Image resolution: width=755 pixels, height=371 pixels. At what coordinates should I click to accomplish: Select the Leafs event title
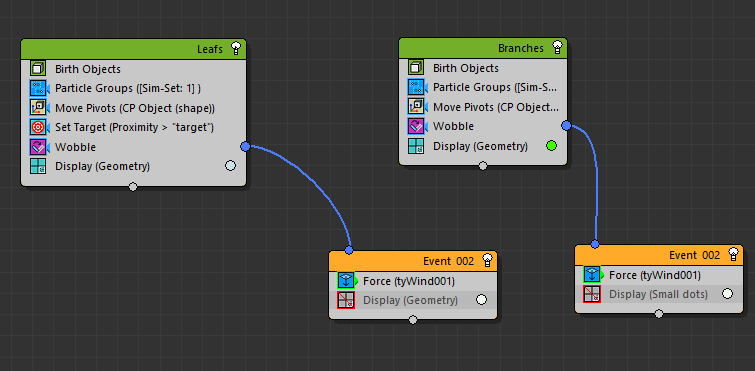(x=210, y=49)
